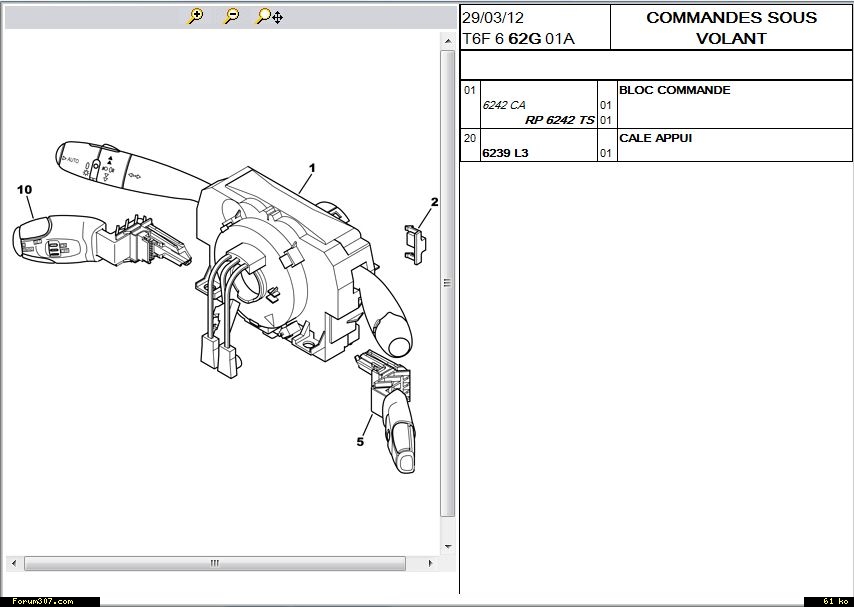Click the horizontal scrollbar thumb
This screenshot has width=854, height=607.
point(214,563)
